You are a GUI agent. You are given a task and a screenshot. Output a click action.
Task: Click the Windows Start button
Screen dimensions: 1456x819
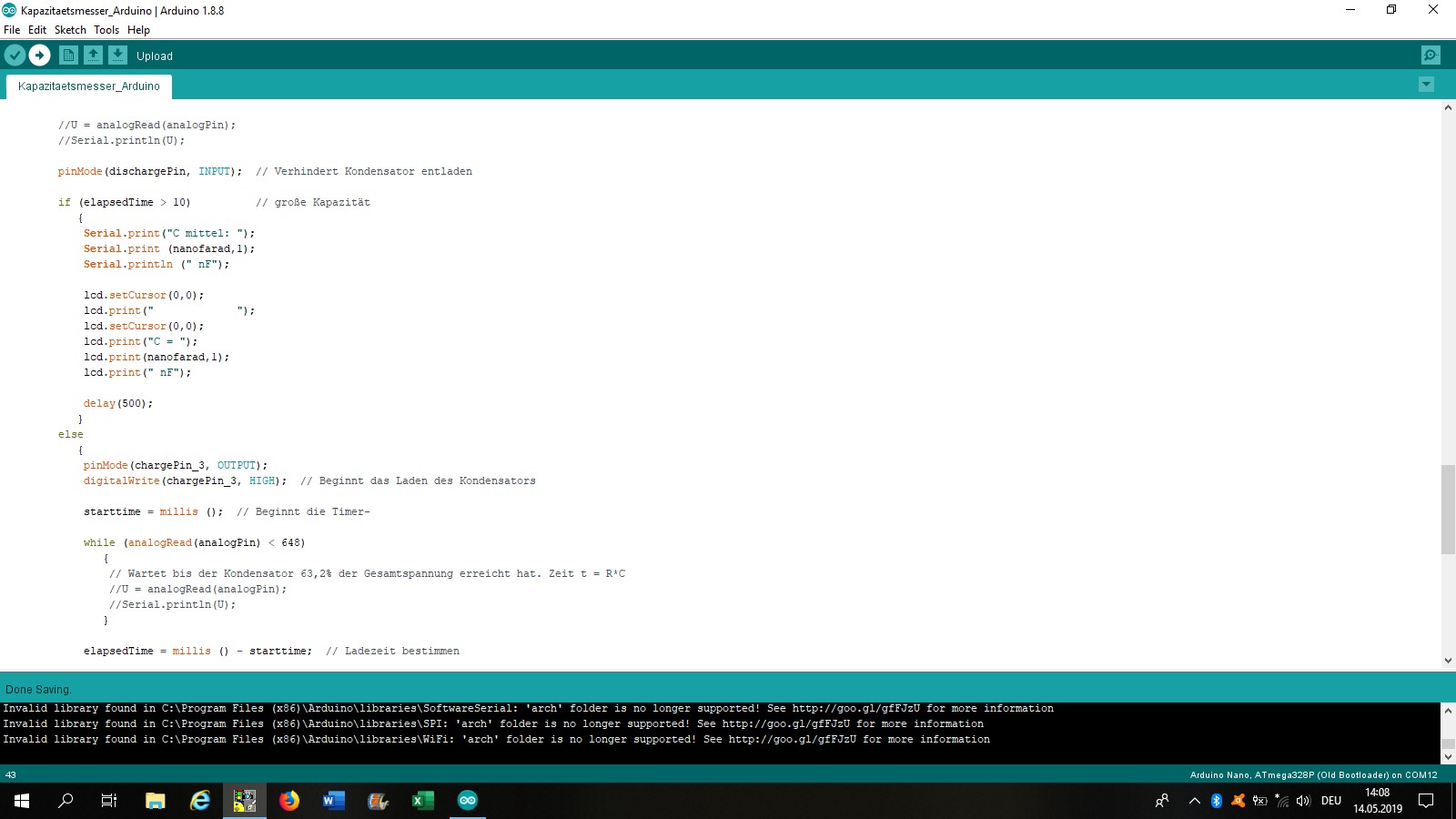[x=22, y=801]
